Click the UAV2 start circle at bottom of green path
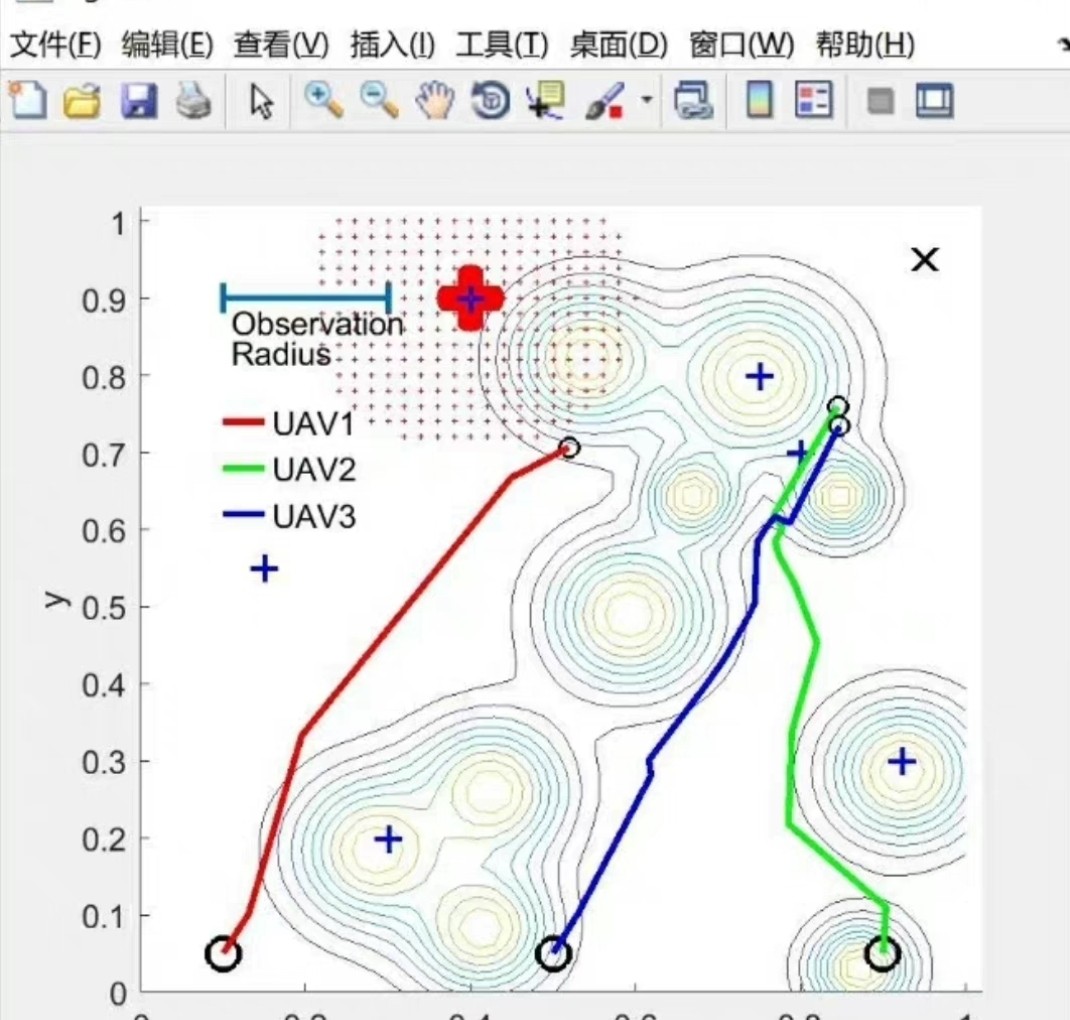The image size is (1070, 1020). click(882, 953)
